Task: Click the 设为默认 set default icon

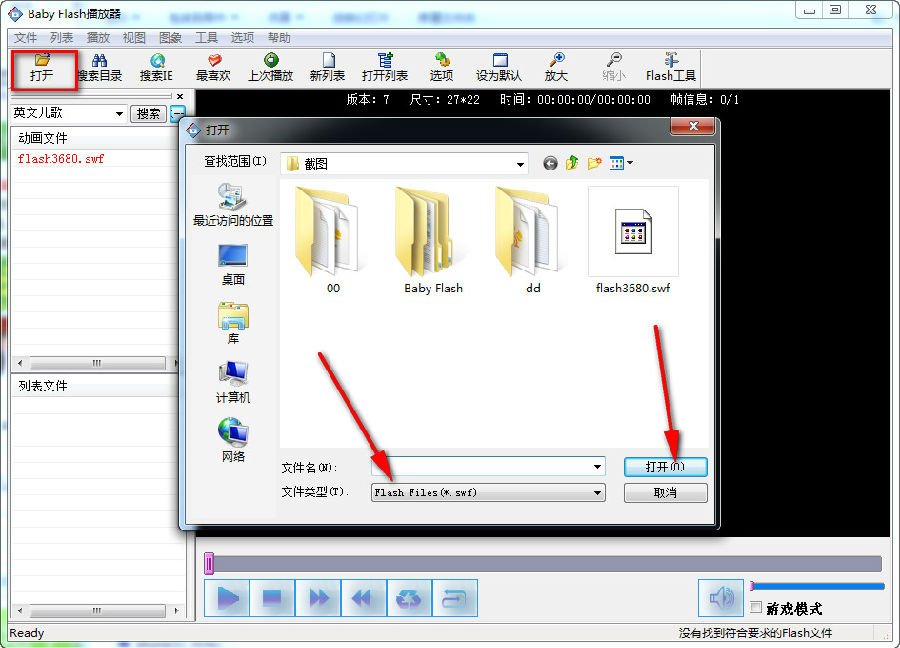Action: pyautogui.click(x=499, y=68)
